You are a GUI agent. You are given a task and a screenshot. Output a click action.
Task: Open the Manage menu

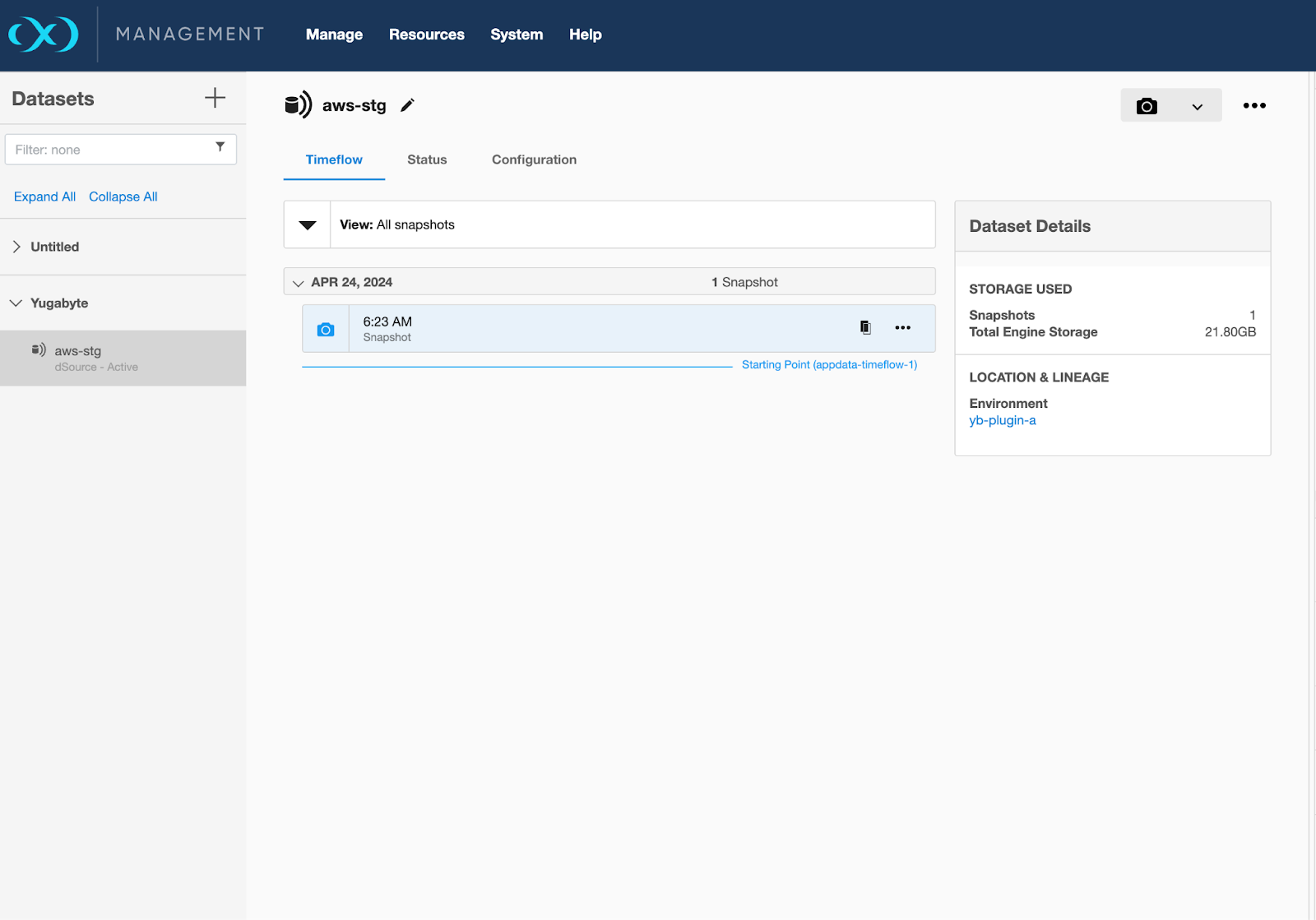(x=334, y=35)
